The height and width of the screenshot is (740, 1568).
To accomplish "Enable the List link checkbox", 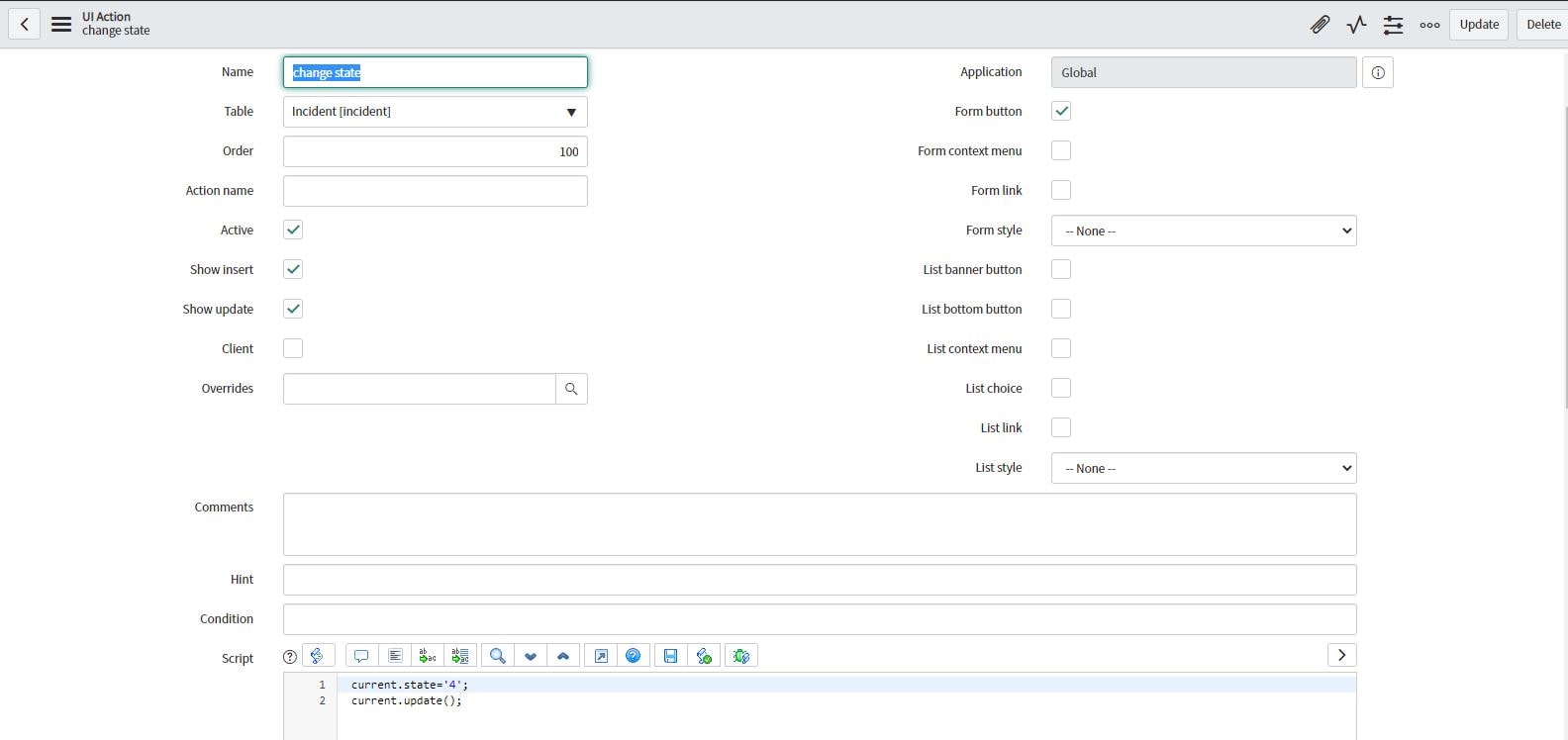I will 1061,427.
